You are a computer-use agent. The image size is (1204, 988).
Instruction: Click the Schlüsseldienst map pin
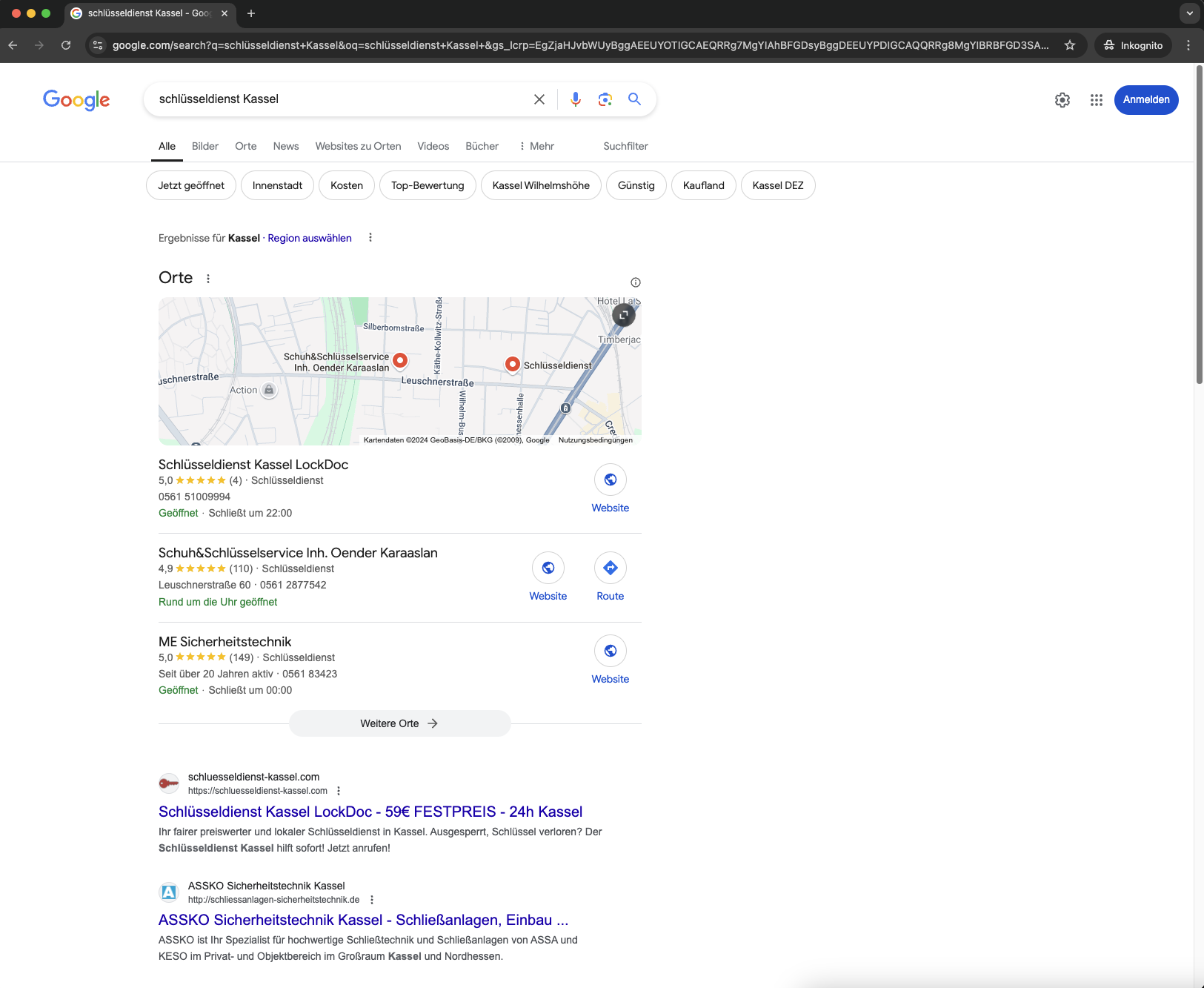coord(512,364)
